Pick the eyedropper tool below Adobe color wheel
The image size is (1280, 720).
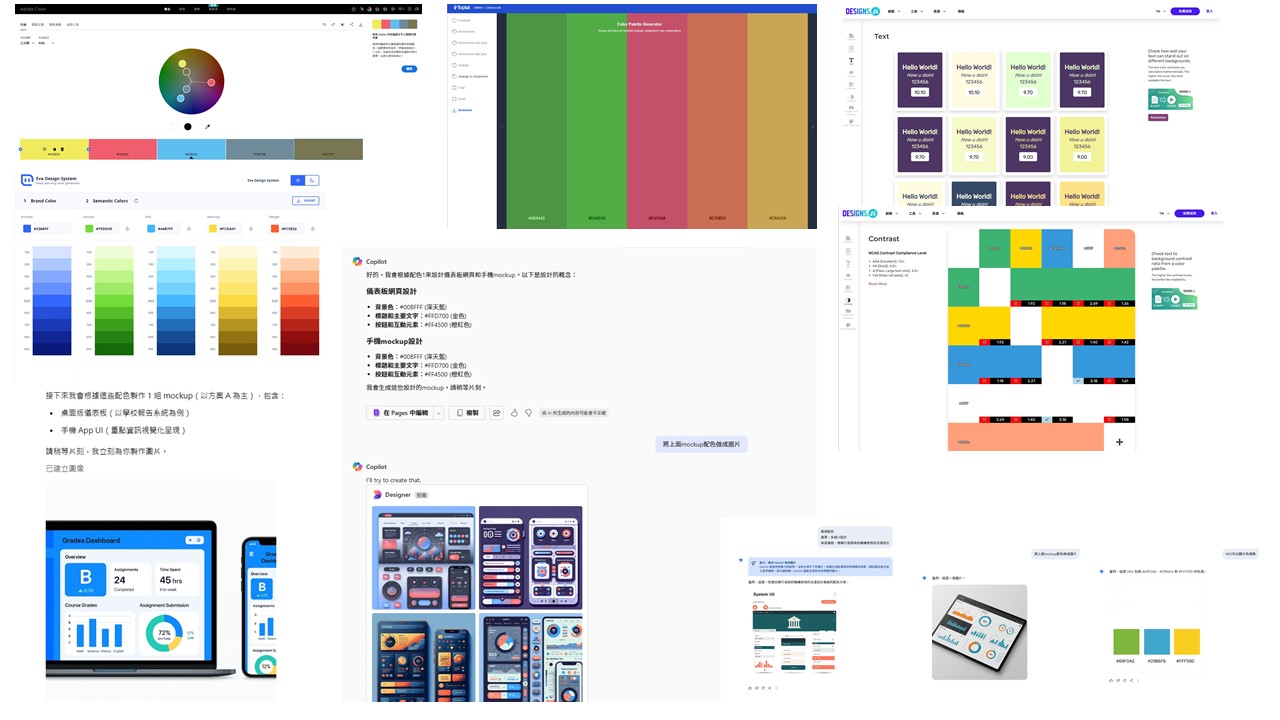pyautogui.click(x=208, y=127)
